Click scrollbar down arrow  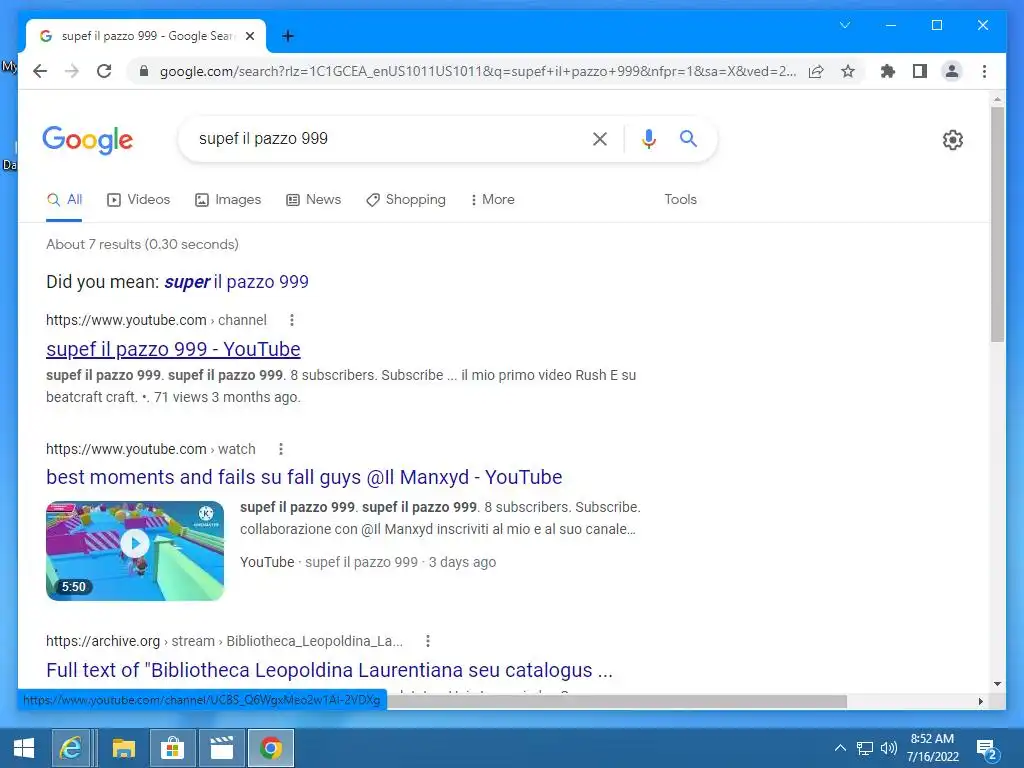[x=997, y=684]
